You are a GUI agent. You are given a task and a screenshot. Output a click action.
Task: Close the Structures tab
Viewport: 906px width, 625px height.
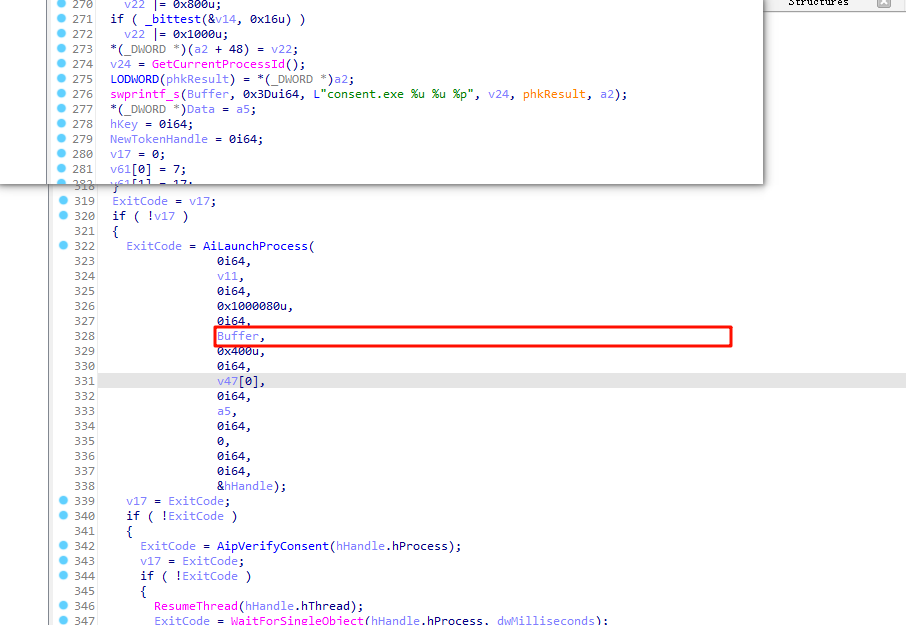coord(883,4)
